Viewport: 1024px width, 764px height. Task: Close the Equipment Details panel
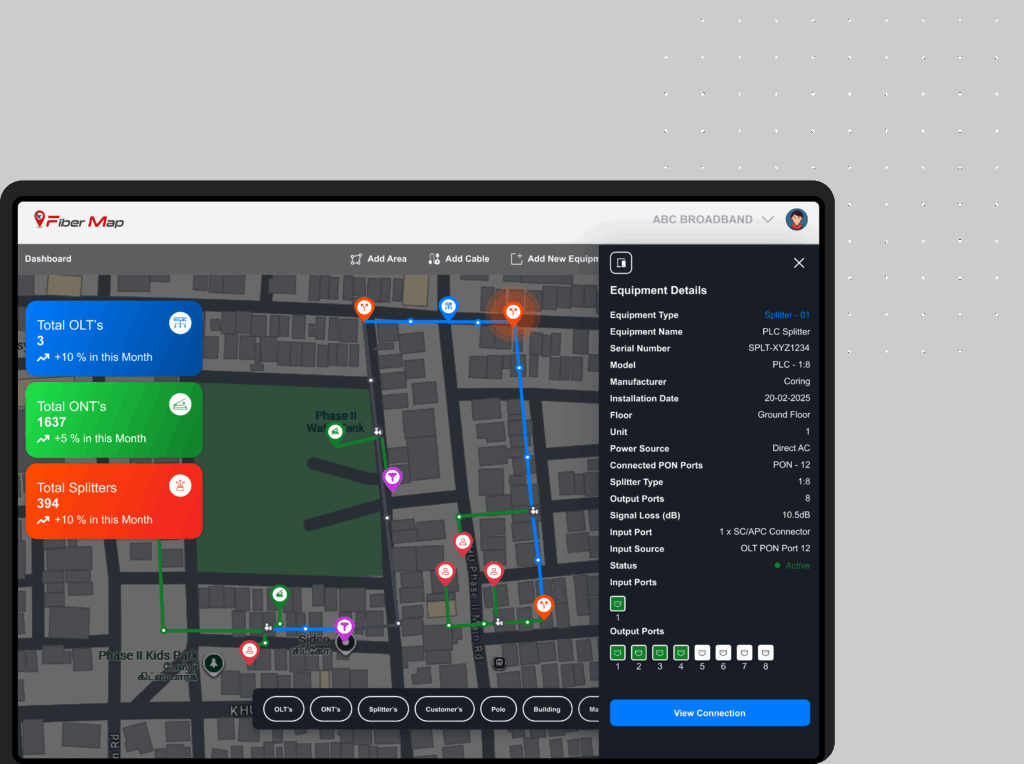[x=799, y=263]
